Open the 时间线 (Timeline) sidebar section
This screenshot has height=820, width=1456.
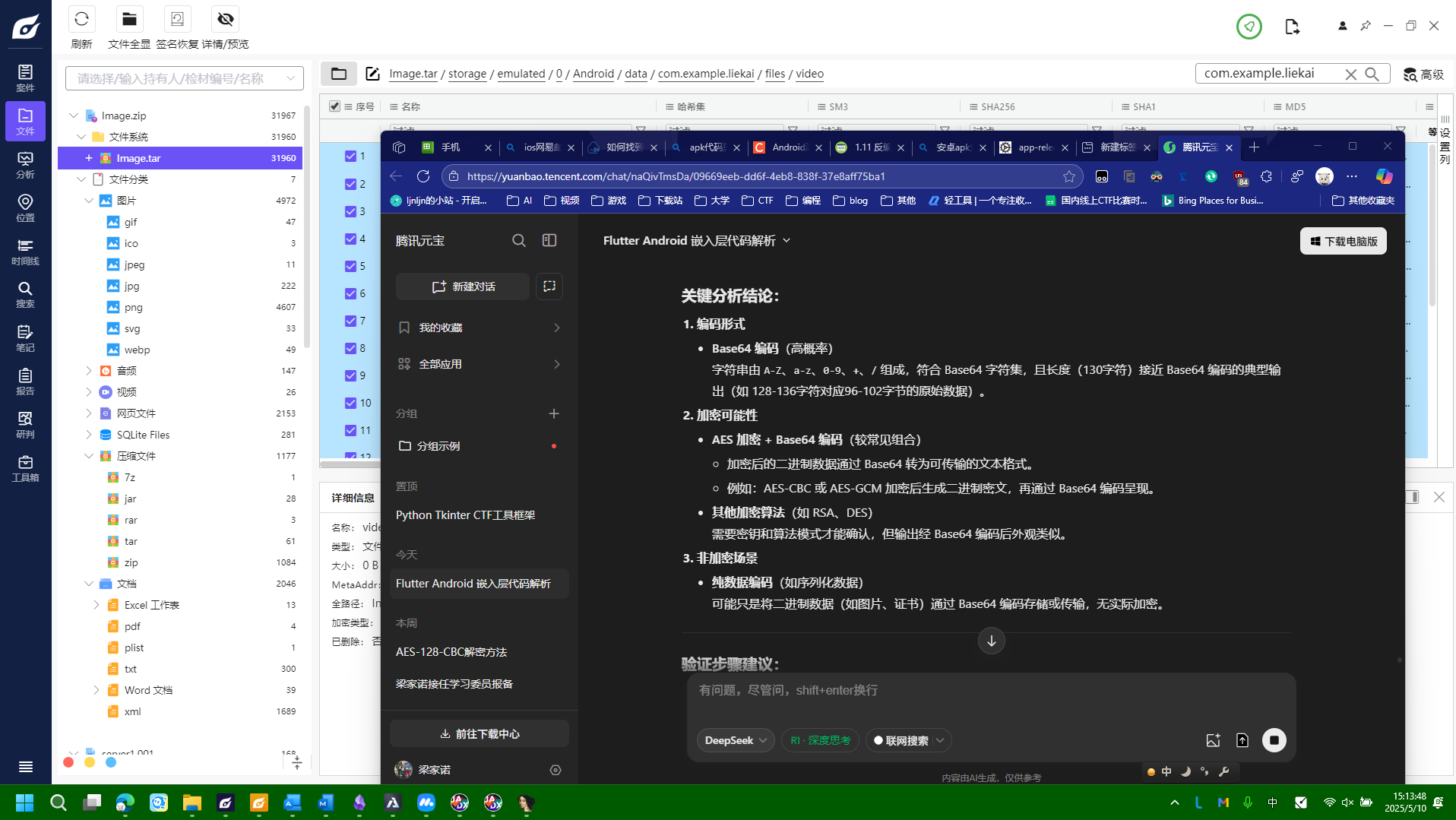click(25, 251)
